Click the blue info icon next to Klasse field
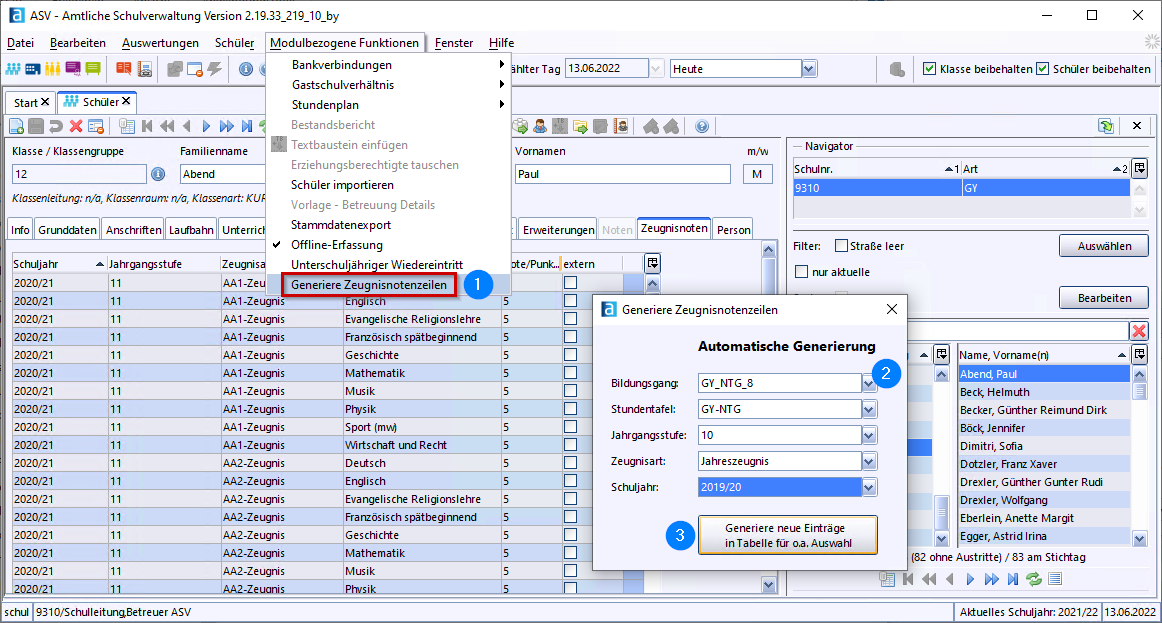 click(158, 174)
